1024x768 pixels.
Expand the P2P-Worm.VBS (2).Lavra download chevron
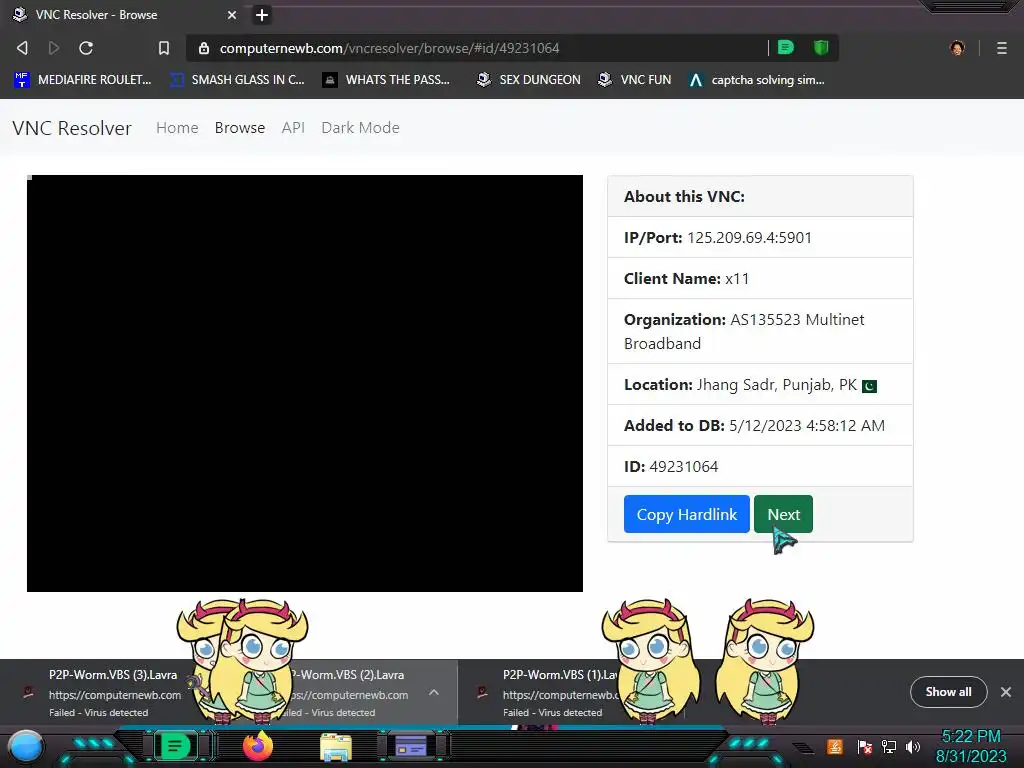[x=434, y=692]
